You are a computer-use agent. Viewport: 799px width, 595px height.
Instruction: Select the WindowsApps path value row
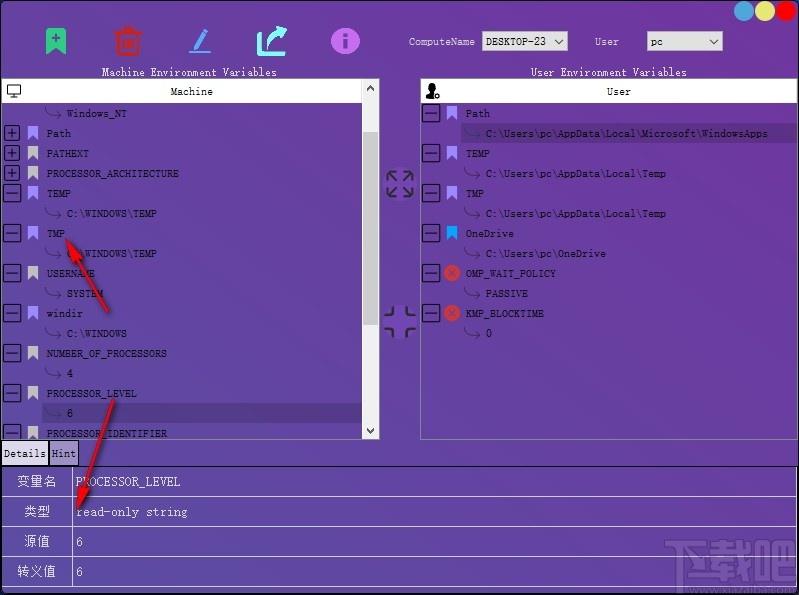(x=626, y=133)
